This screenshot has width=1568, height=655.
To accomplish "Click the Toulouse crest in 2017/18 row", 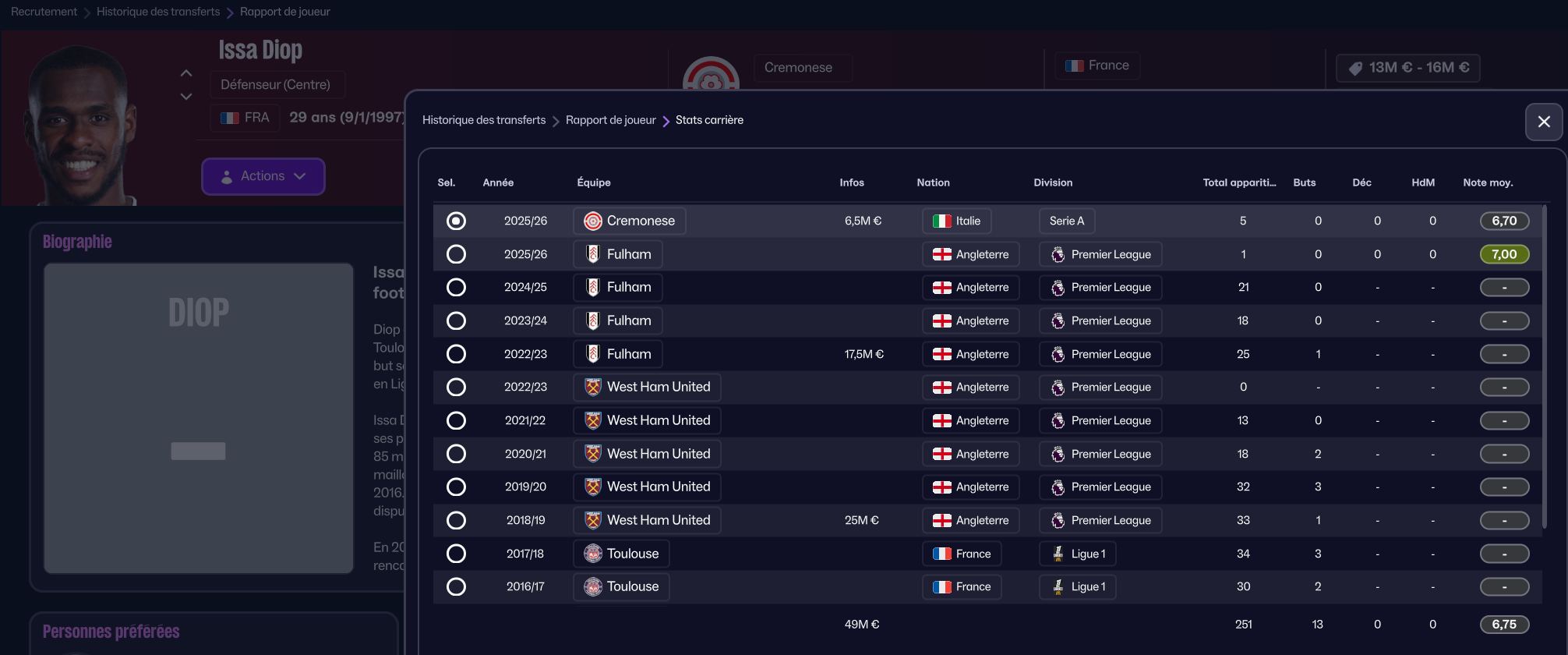I will [593, 554].
